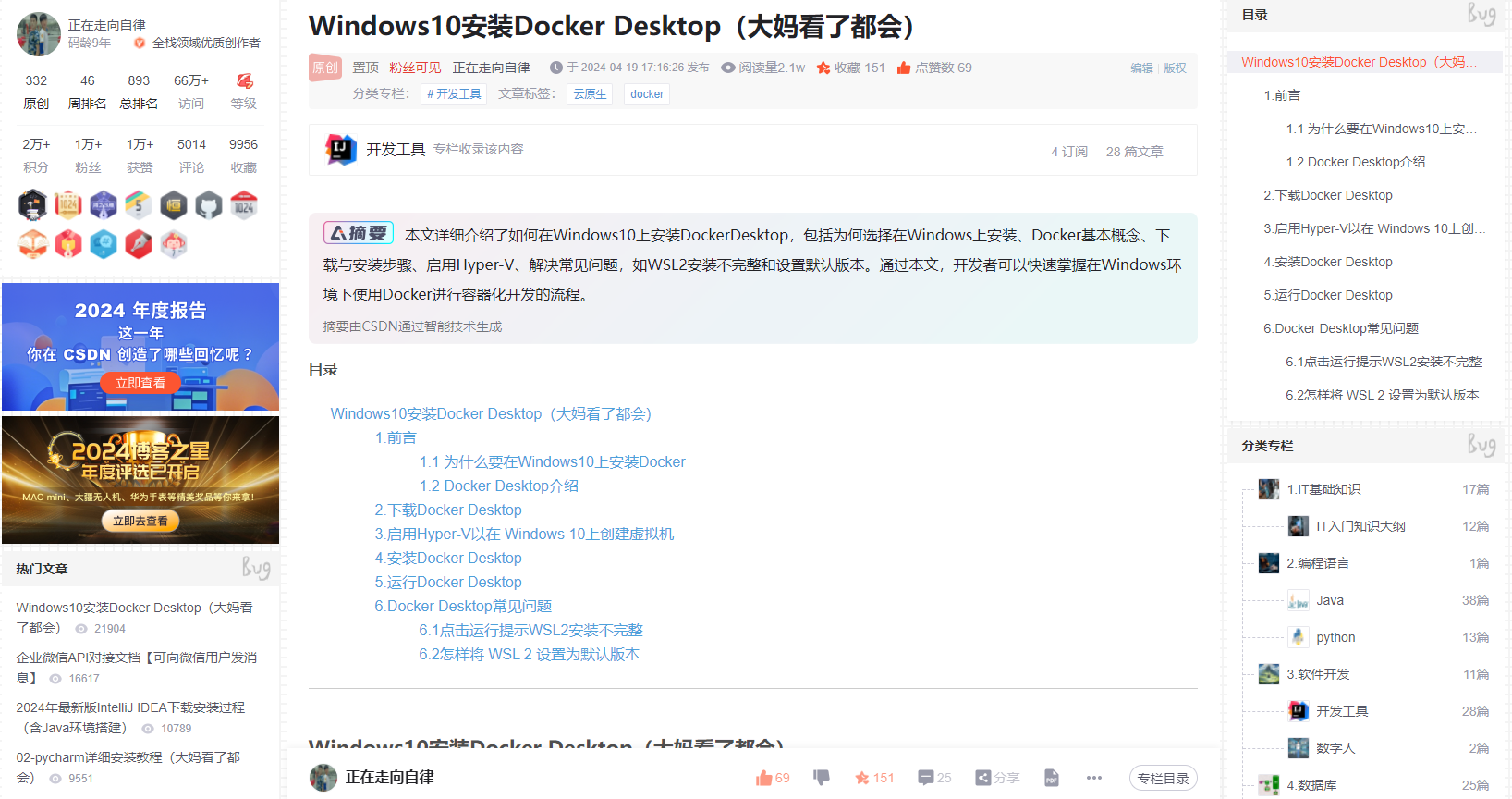
Task: Select sidebar 目录 item 1.2 Docker Desktop介绍
Action: (1356, 162)
